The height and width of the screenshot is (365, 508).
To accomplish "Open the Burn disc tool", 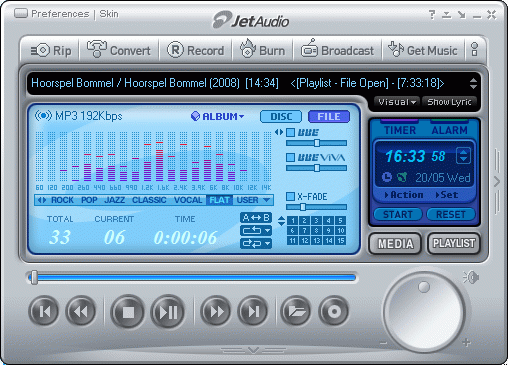I will click(262, 50).
